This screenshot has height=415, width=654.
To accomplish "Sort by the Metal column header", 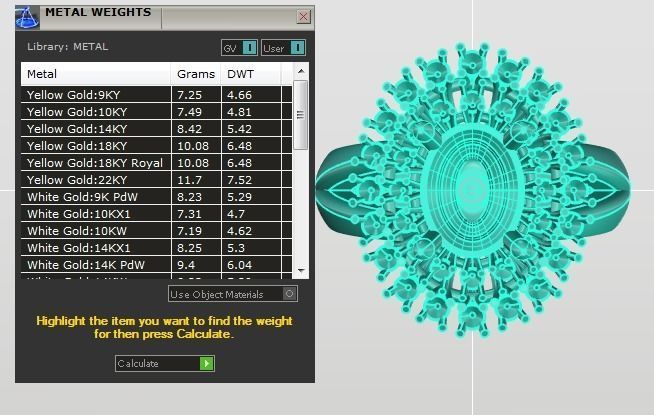I will (96, 74).
